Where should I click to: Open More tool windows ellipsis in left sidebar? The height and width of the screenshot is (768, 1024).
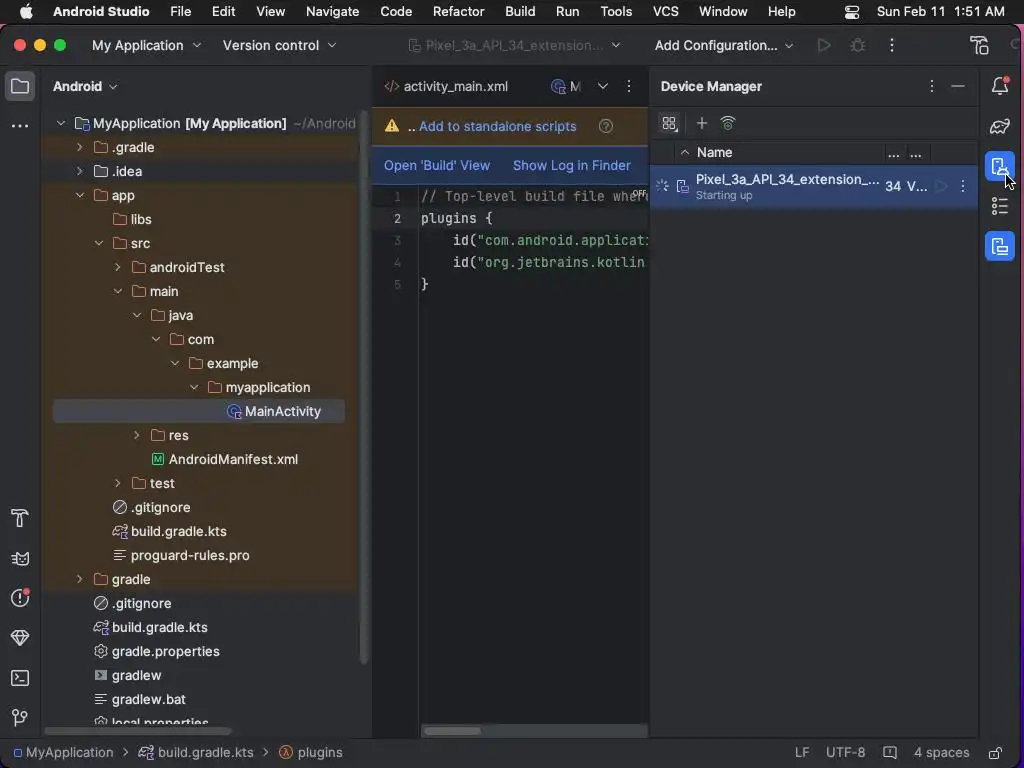(20, 125)
